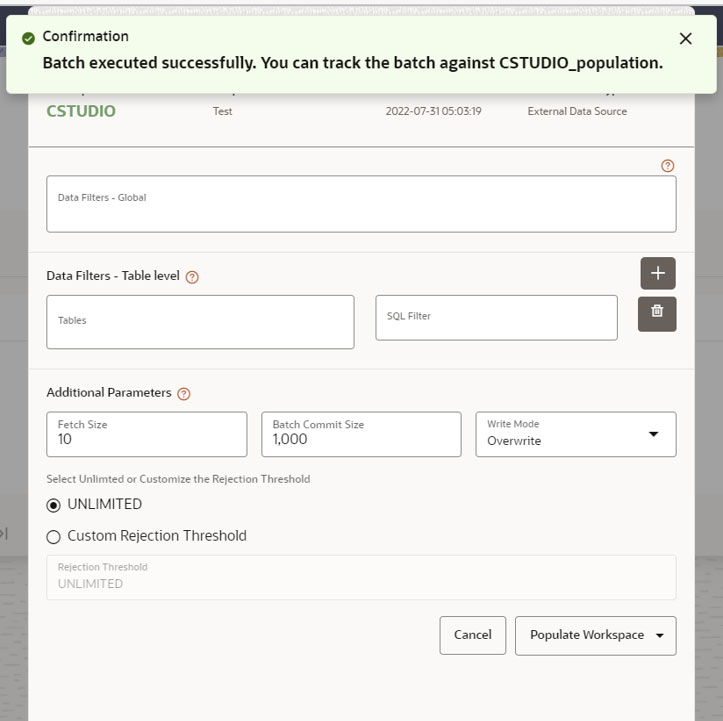Image resolution: width=723 pixels, height=721 pixels.
Task: Delete the table filter row with trash icon
Action: coord(657,313)
